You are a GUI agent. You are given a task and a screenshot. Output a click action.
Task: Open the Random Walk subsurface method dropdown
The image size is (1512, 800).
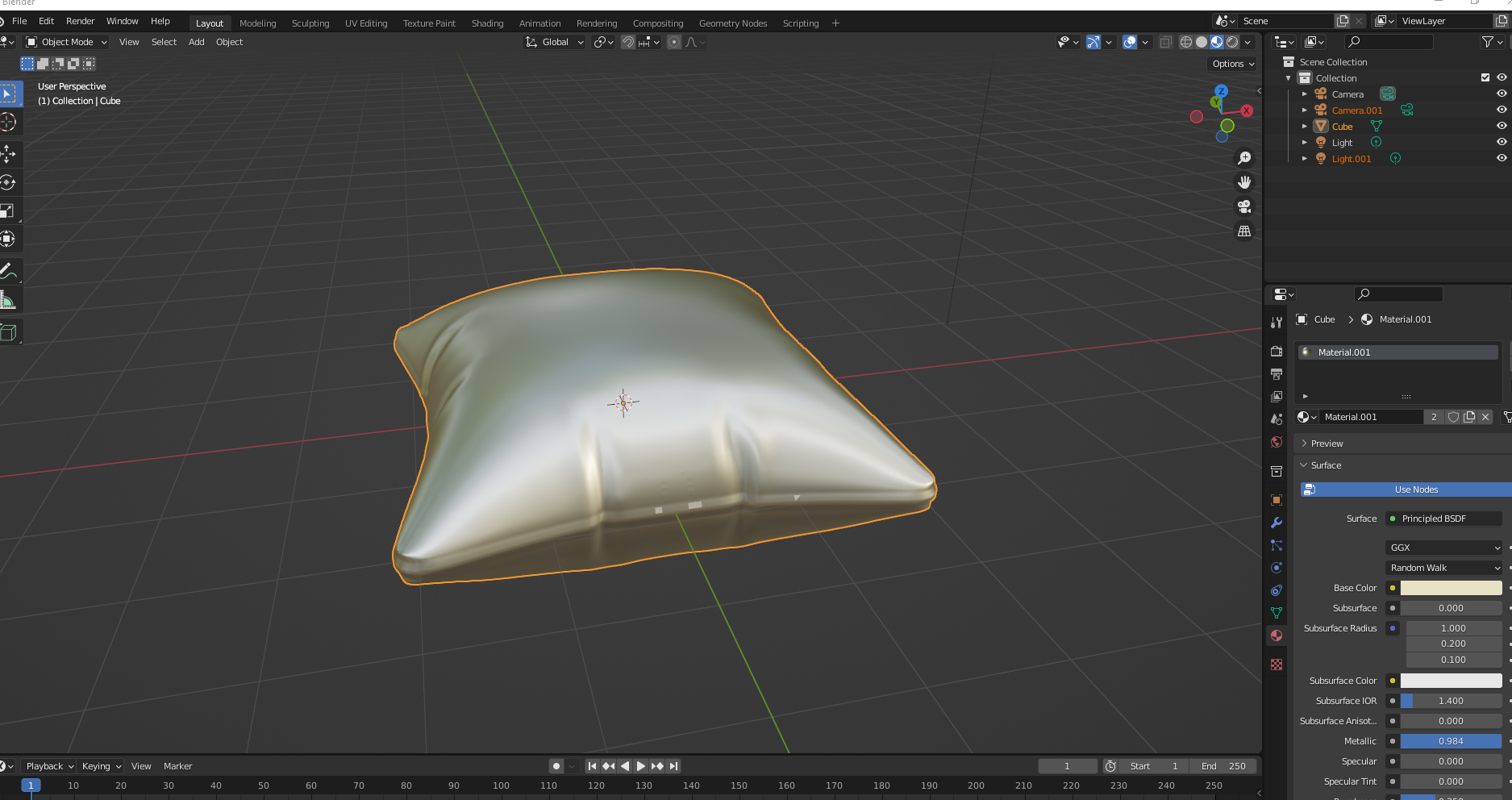pos(1444,568)
